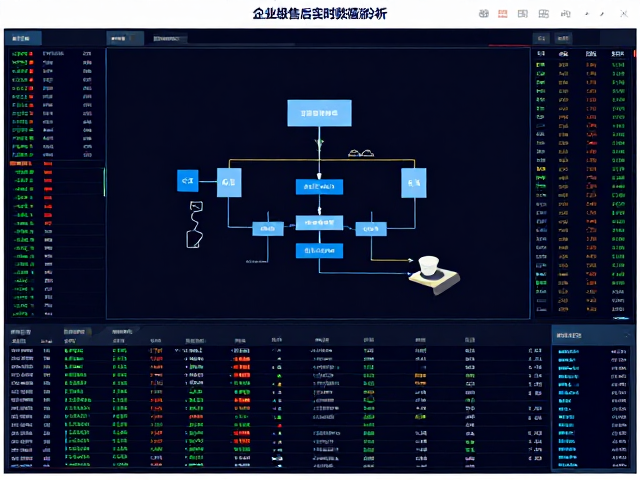Open the highlighted first tab above the flowchart canvas
640x480 pixels.
click(124, 38)
